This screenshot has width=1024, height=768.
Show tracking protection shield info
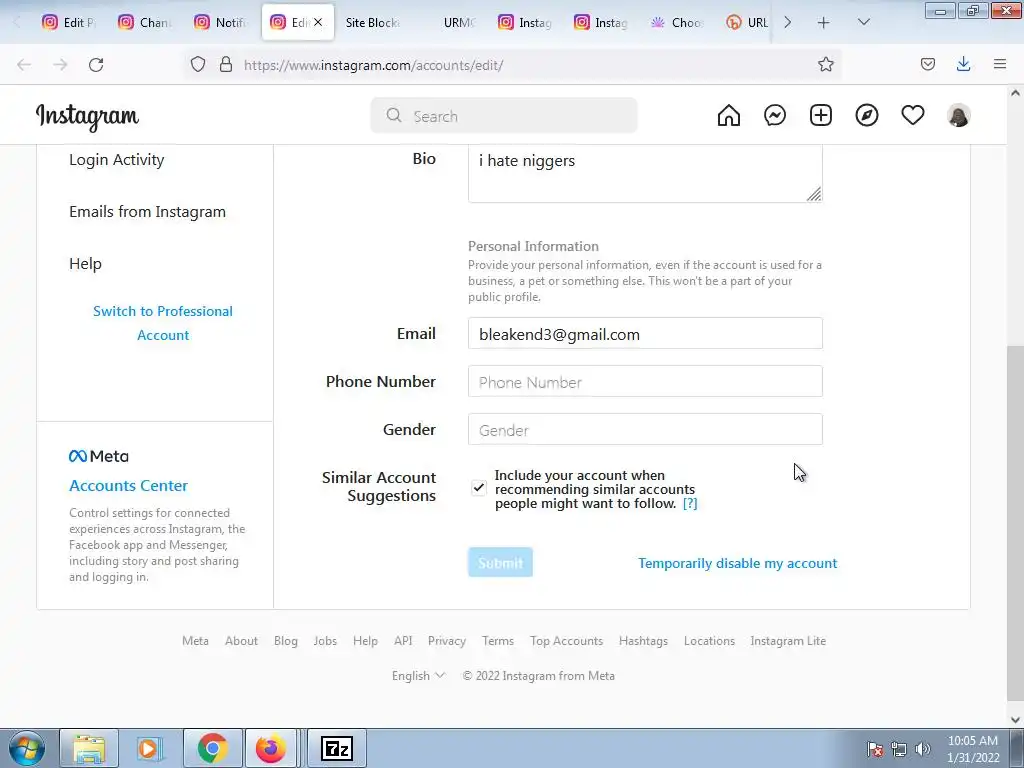pos(198,64)
